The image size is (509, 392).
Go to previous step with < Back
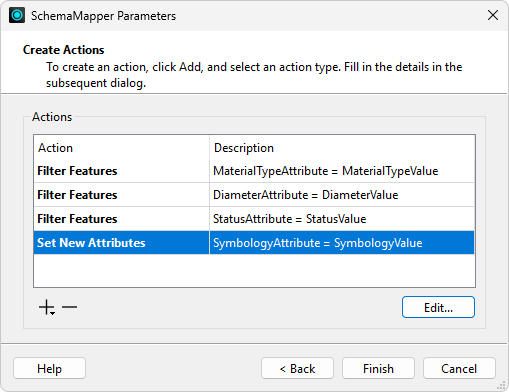(297, 368)
